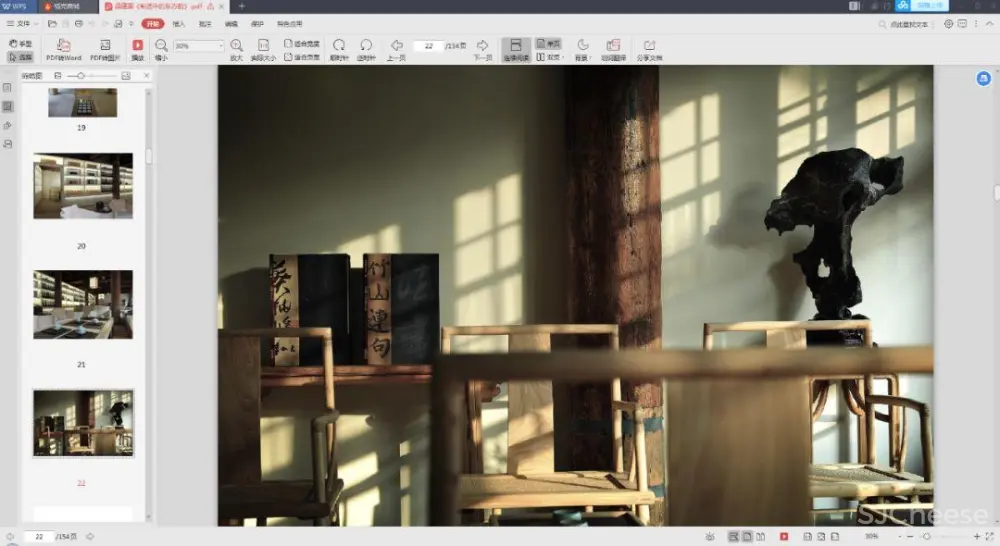Screen dimensions: 1000x546
Task: Click the 缩小 zoom out magnifier
Action: point(161,46)
